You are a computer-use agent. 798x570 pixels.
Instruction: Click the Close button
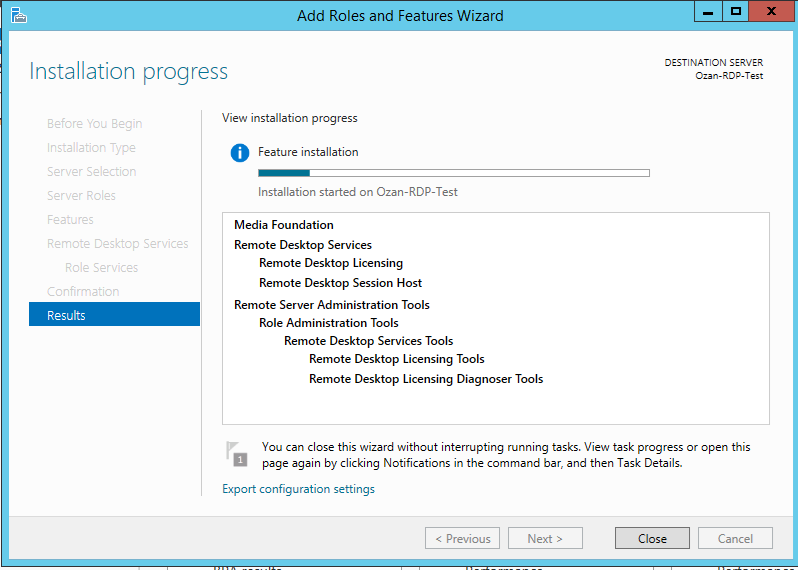click(652, 538)
